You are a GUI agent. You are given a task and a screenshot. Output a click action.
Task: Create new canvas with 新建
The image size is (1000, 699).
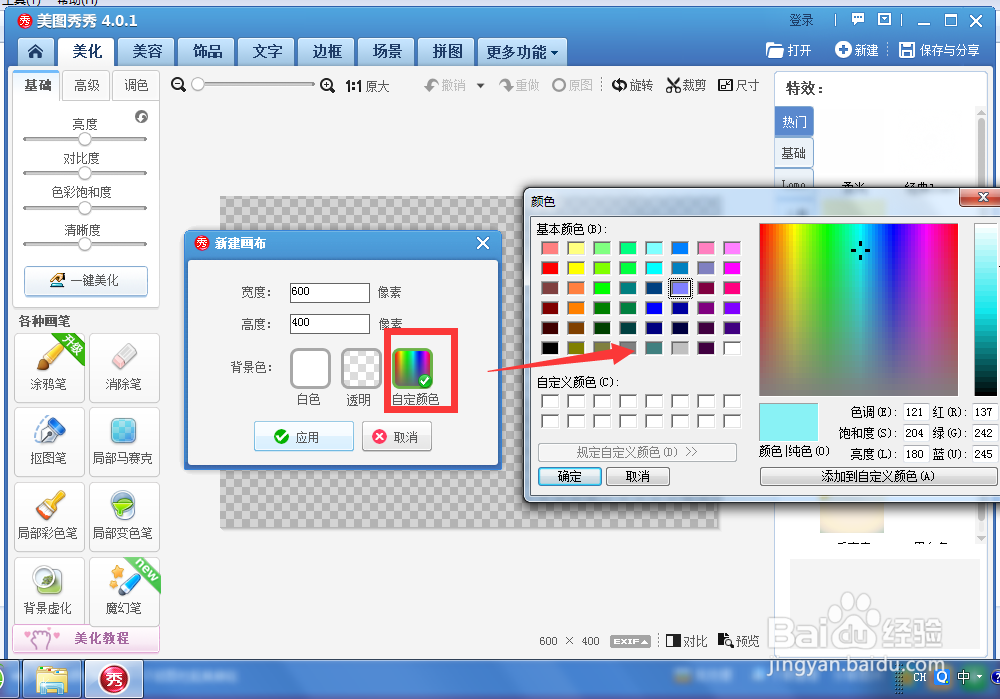pyautogui.click(x=857, y=50)
